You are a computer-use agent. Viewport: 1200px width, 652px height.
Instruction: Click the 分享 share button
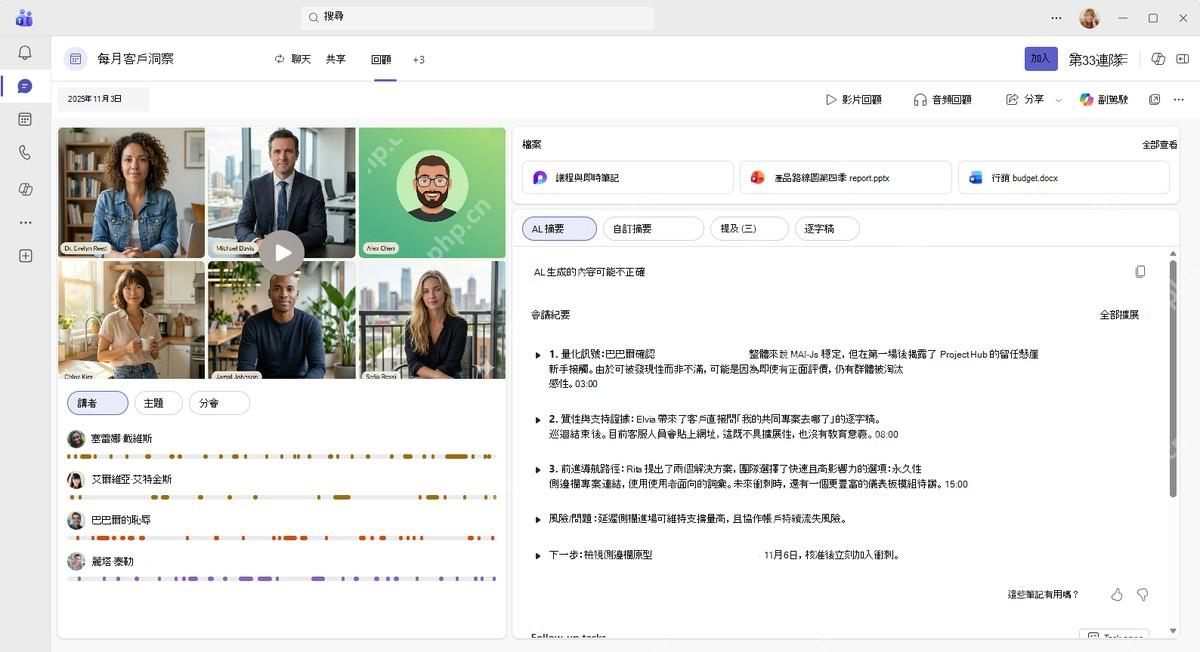click(1025, 99)
